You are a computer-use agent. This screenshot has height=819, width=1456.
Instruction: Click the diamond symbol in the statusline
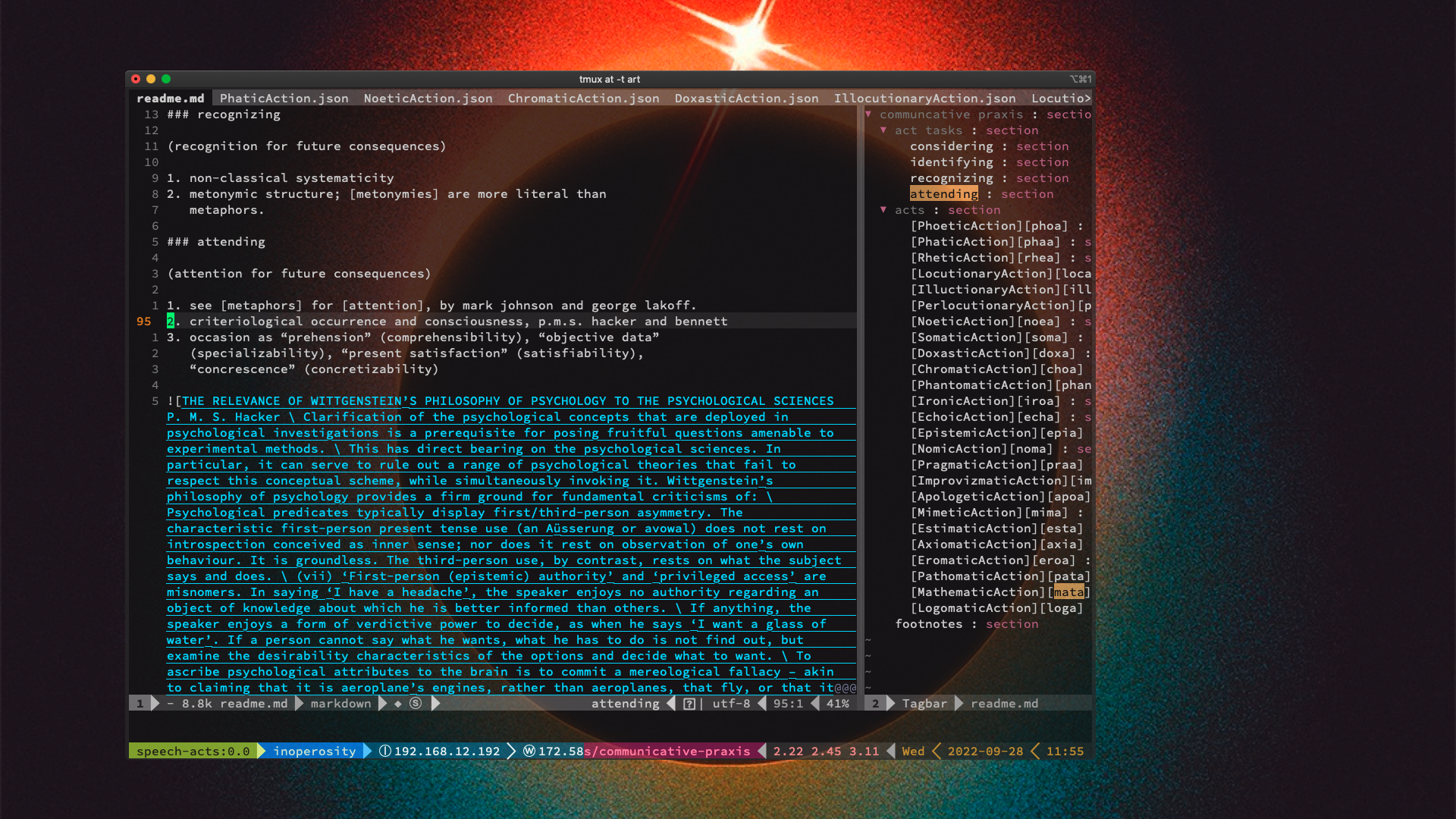pos(398,704)
